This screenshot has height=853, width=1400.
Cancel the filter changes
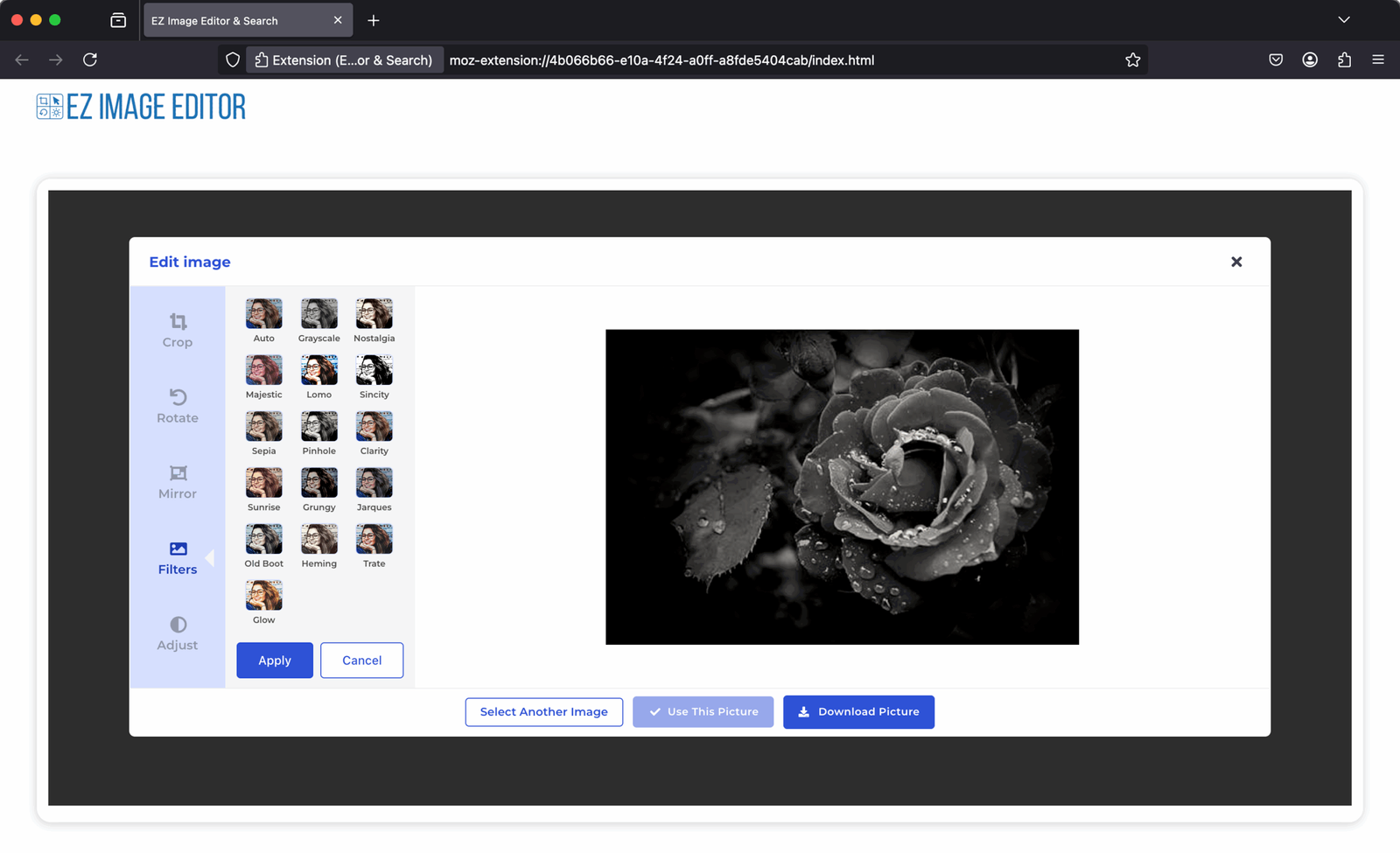(x=361, y=661)
